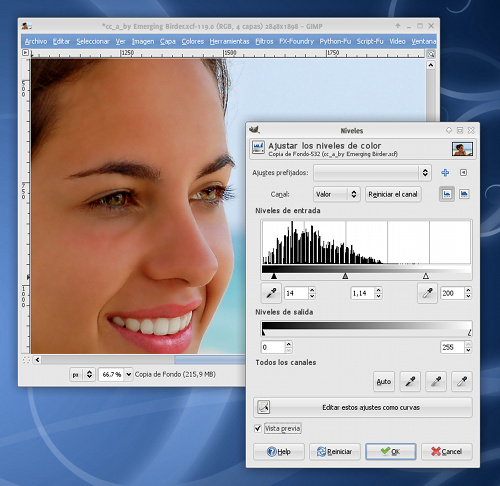The height and width of the screenshot is (486, 500).
Task: Click status text Copia de Fondo (215,9 MB)
Action: pos(175,374)
